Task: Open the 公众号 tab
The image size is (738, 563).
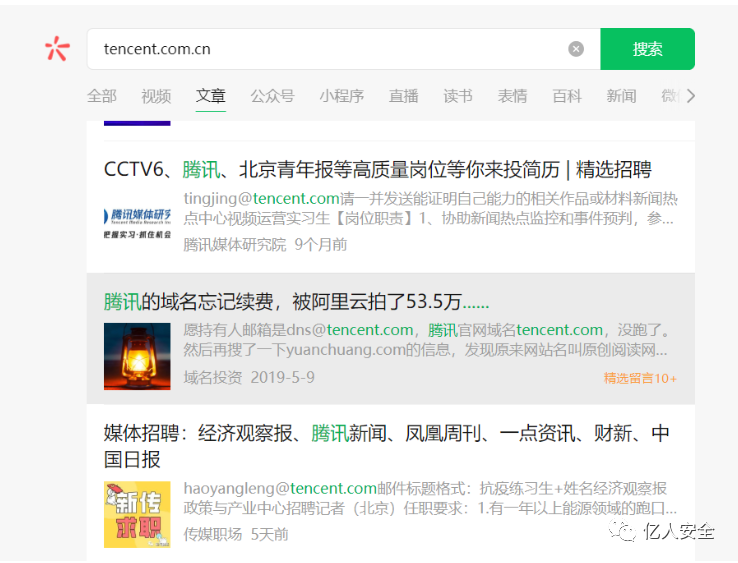Action: coord(273,96)
